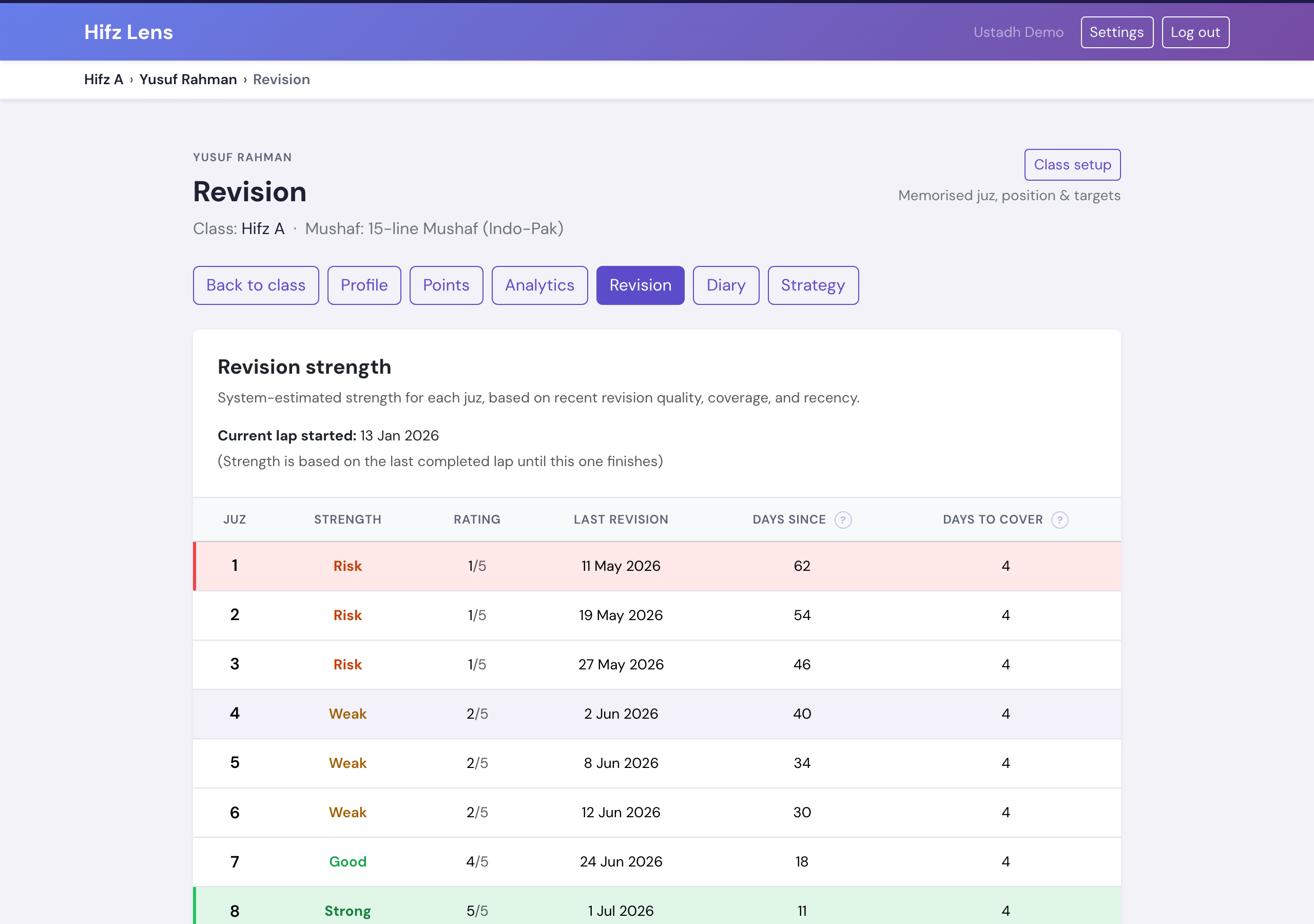Click days since value 40

tap(802, 714)
